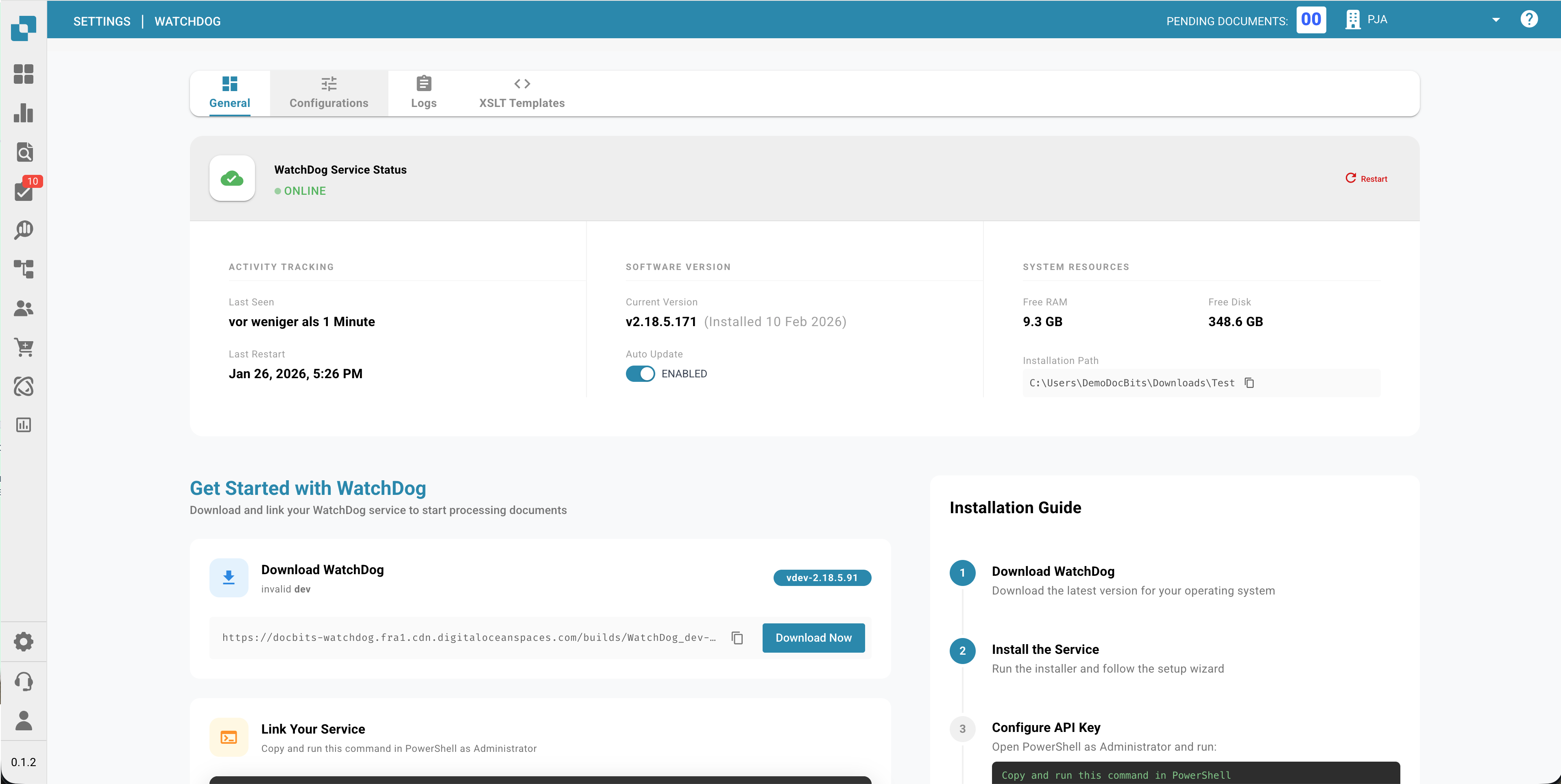The image size is (1561, 784).
Task: Click the vdev-2.18.5.91 version badge
Action: [x=822, y=578]
